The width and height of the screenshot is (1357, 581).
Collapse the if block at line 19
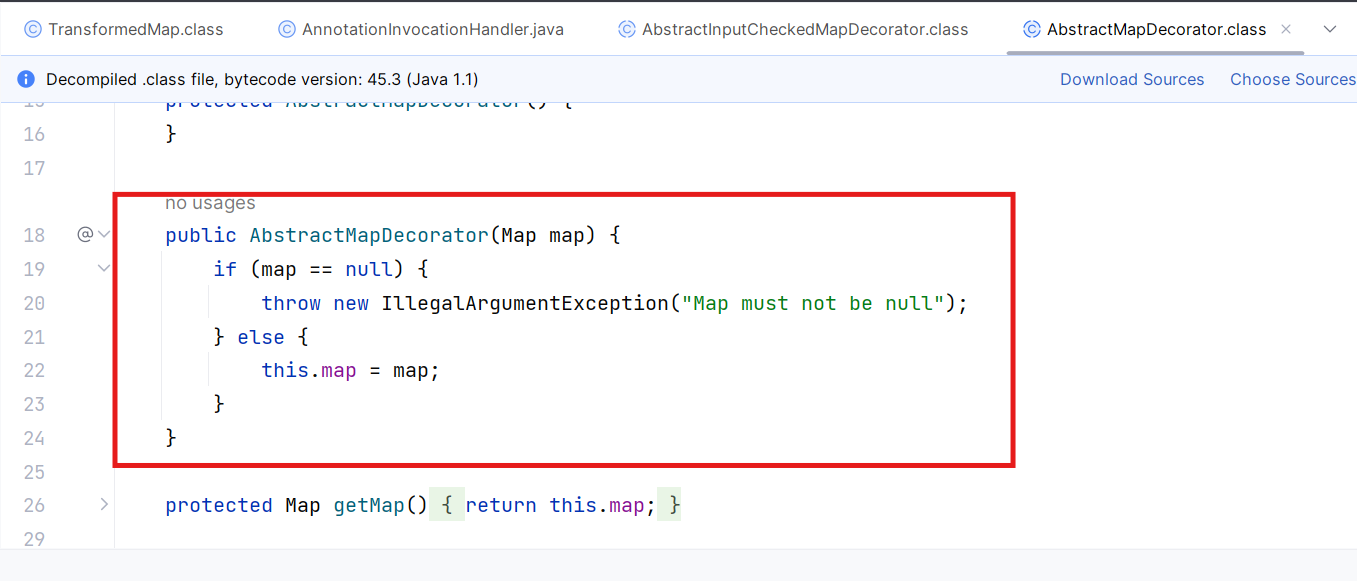click(x=104, y=268)
